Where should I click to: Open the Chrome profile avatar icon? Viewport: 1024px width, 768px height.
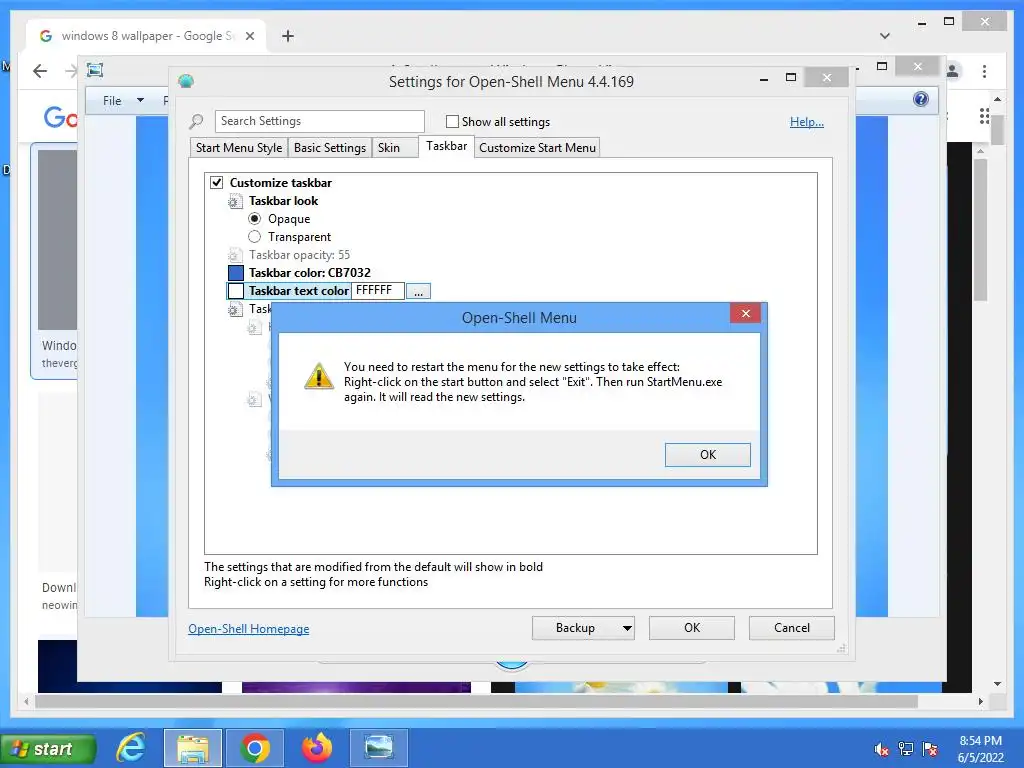[x=953, y=71]
